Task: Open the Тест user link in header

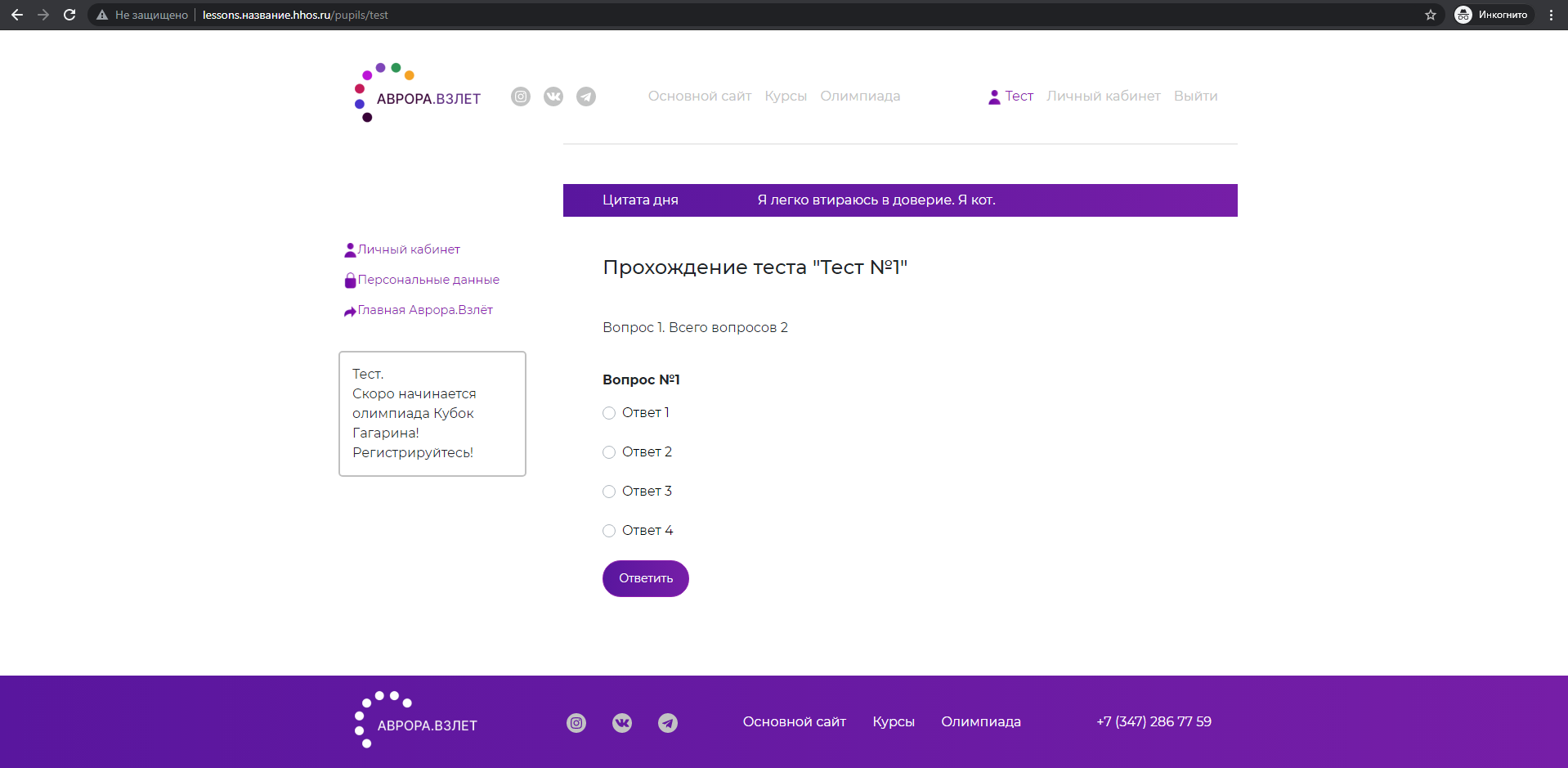Action: [x=1019, y=97]
